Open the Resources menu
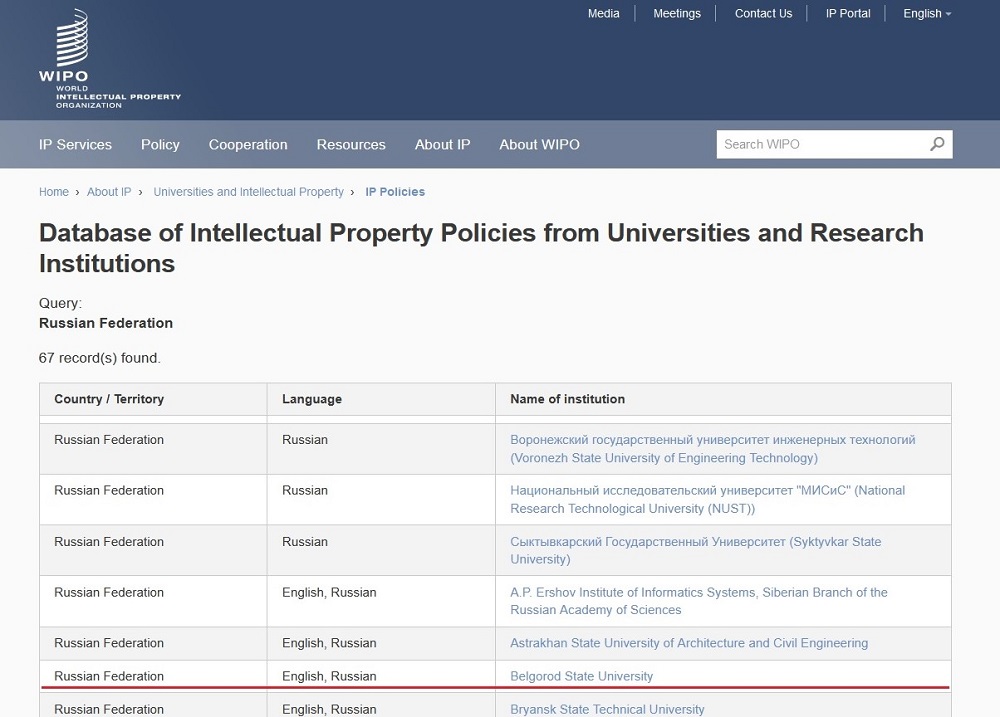 click(351, 145)
